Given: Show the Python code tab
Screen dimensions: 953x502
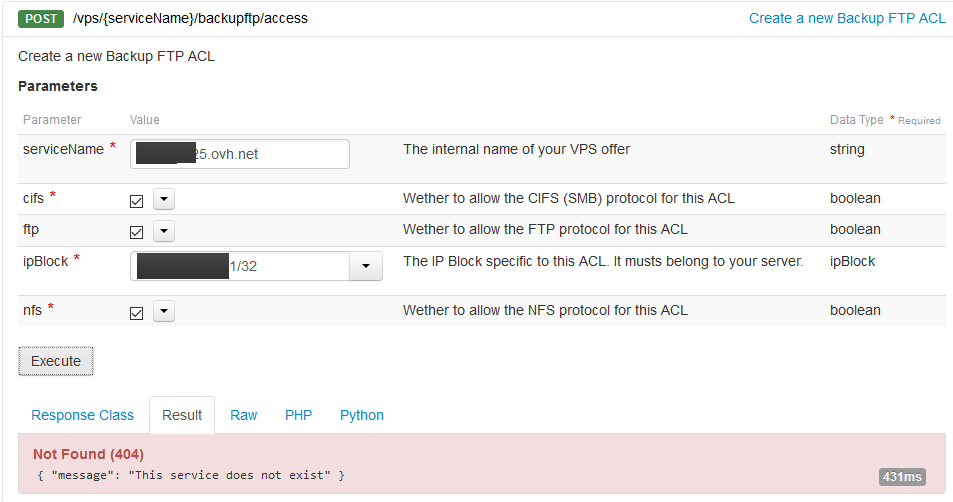Looking at the screenshot, I should 362,415.
